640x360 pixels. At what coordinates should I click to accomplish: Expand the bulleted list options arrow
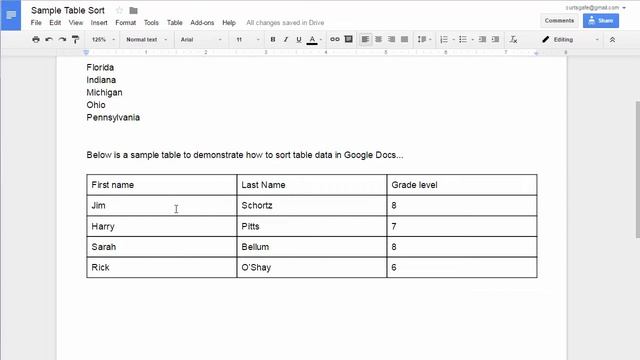point(473,40)
